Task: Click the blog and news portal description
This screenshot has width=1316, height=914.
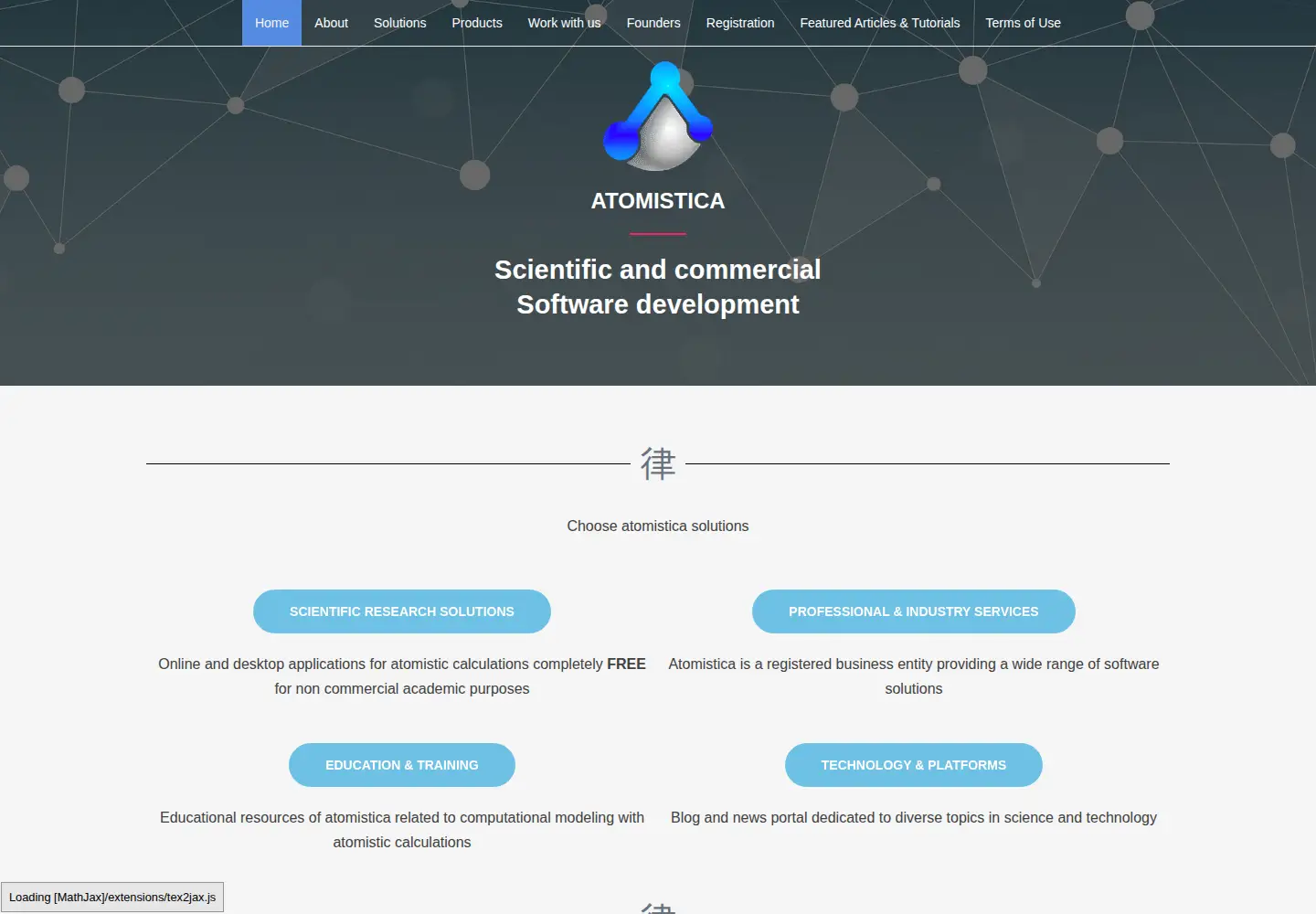Action: [914, 817]
